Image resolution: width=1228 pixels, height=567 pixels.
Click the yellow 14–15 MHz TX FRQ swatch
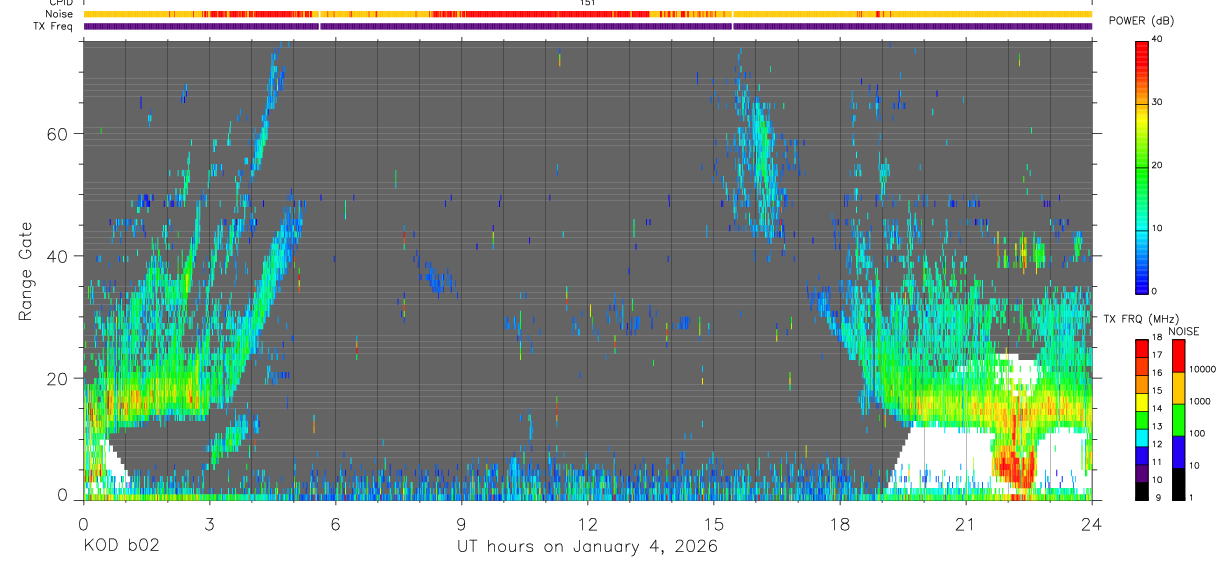1141,402
